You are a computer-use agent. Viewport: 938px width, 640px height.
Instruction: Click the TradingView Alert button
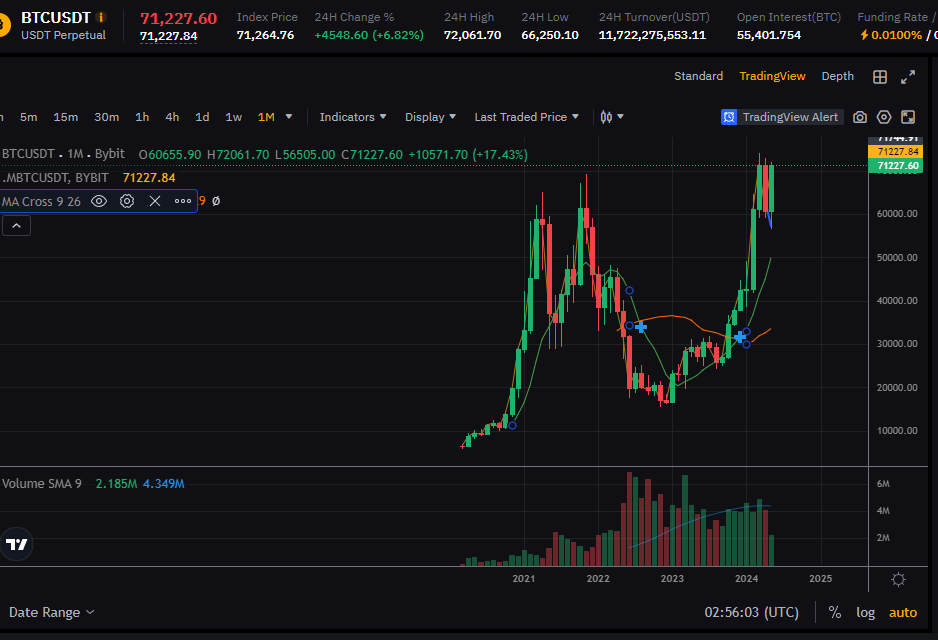(x=782, y=117)
